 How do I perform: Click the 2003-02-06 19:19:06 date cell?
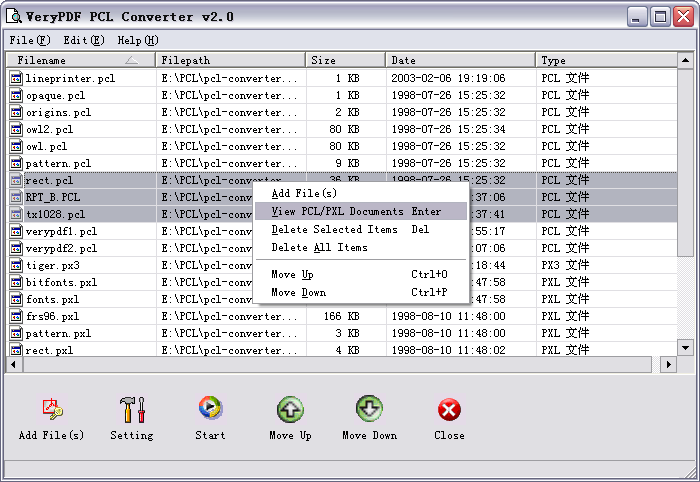pyautogui.click(x=448, y=79)
